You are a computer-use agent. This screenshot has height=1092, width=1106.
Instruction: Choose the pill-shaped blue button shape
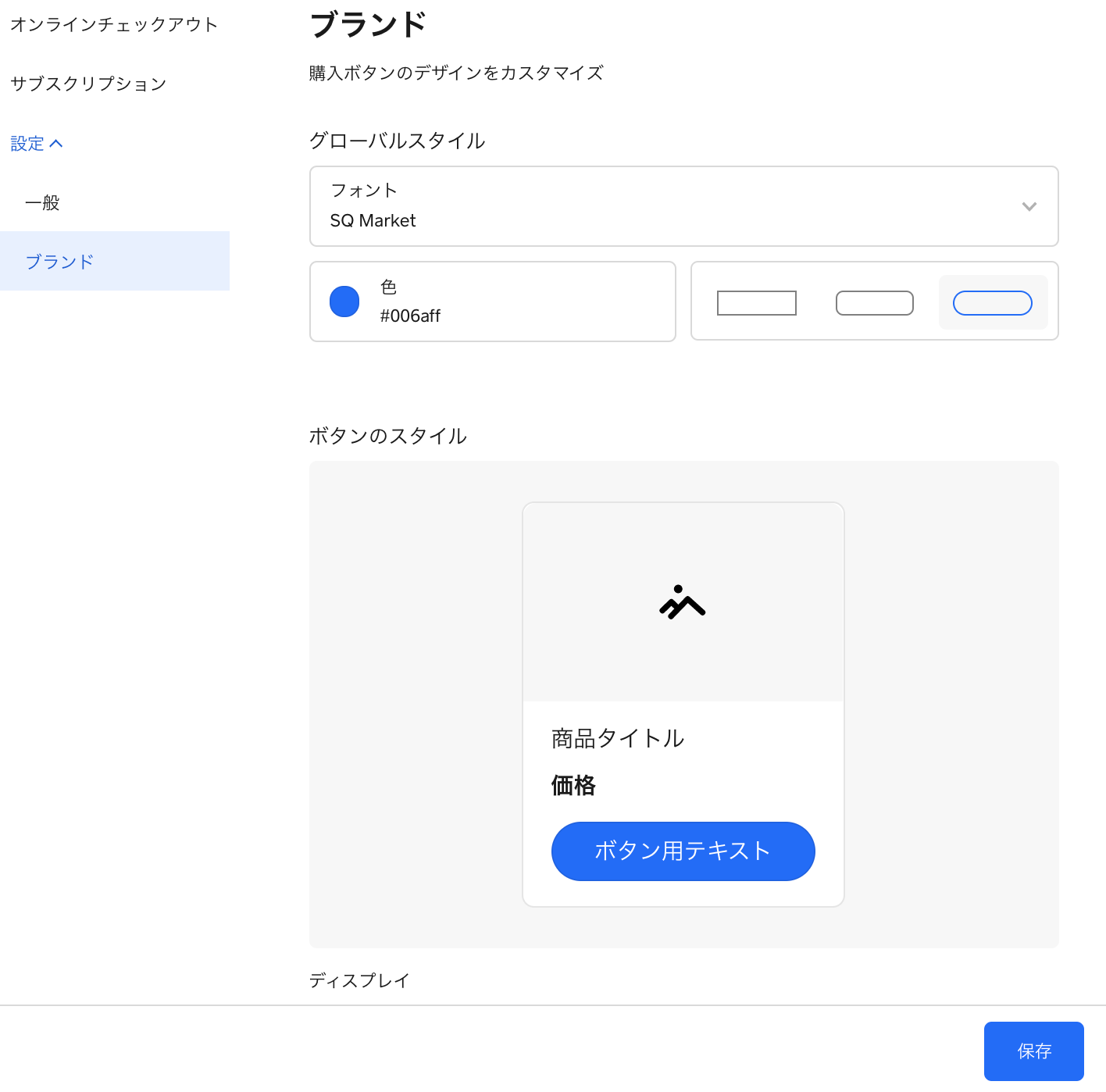coord(992,303)
